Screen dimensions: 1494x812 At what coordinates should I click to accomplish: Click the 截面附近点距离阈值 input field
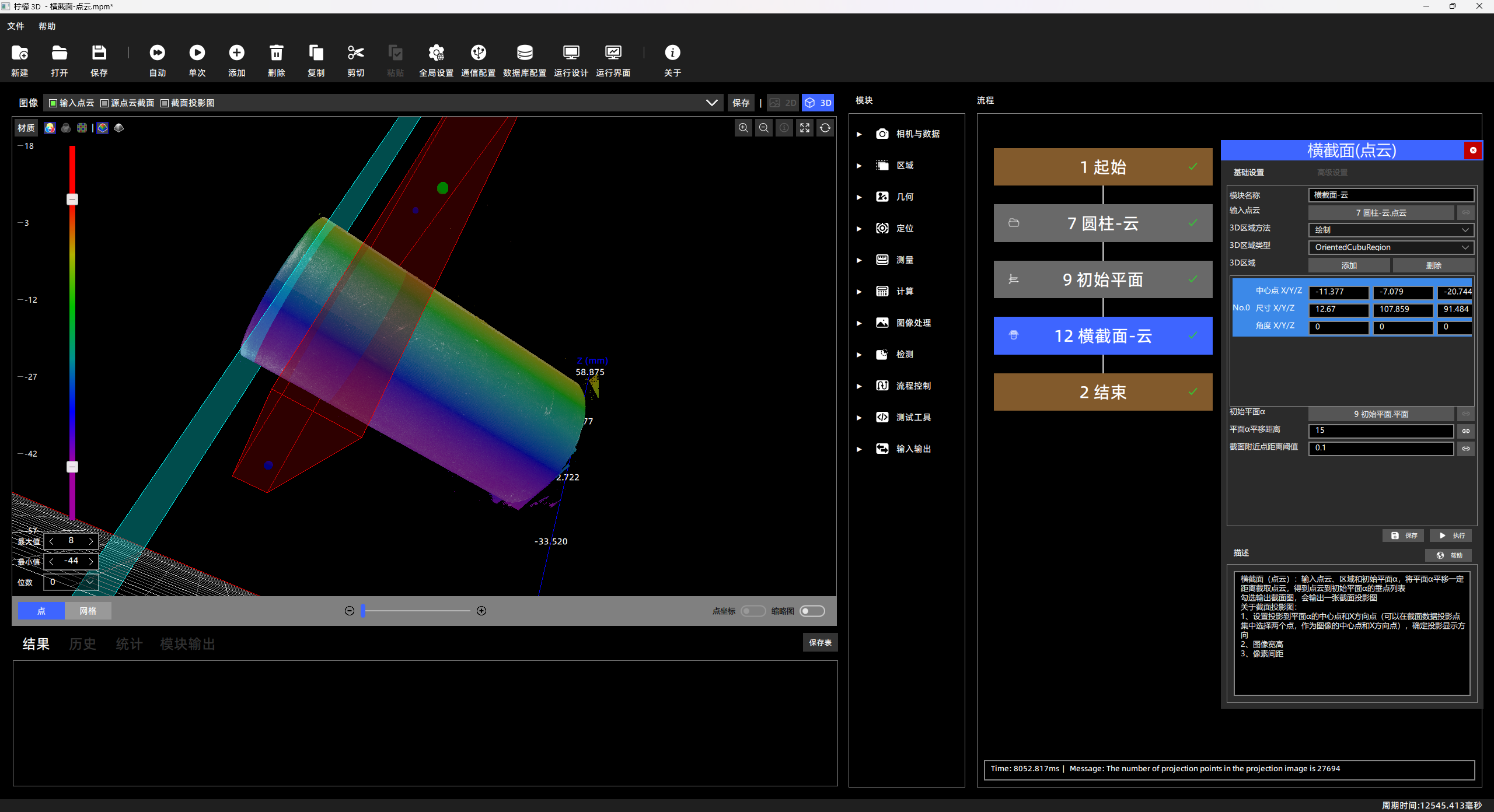click(1381, 448)
